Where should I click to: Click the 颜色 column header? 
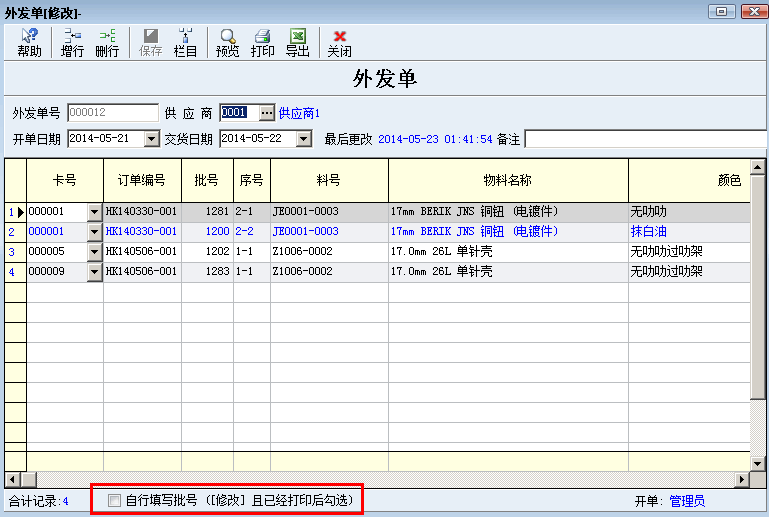coord(689,181)
